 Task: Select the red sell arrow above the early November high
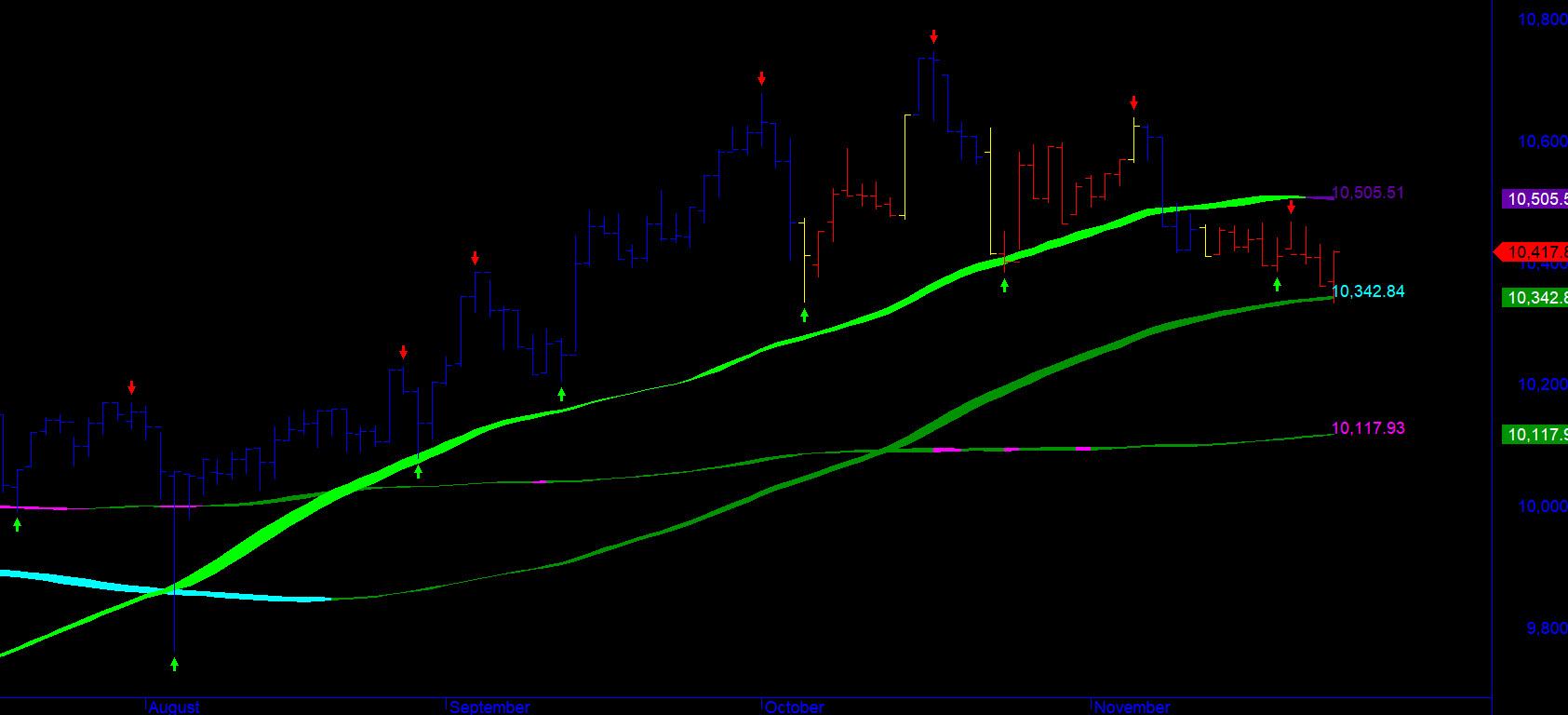pyautogui.click(x=1133, y=102)
